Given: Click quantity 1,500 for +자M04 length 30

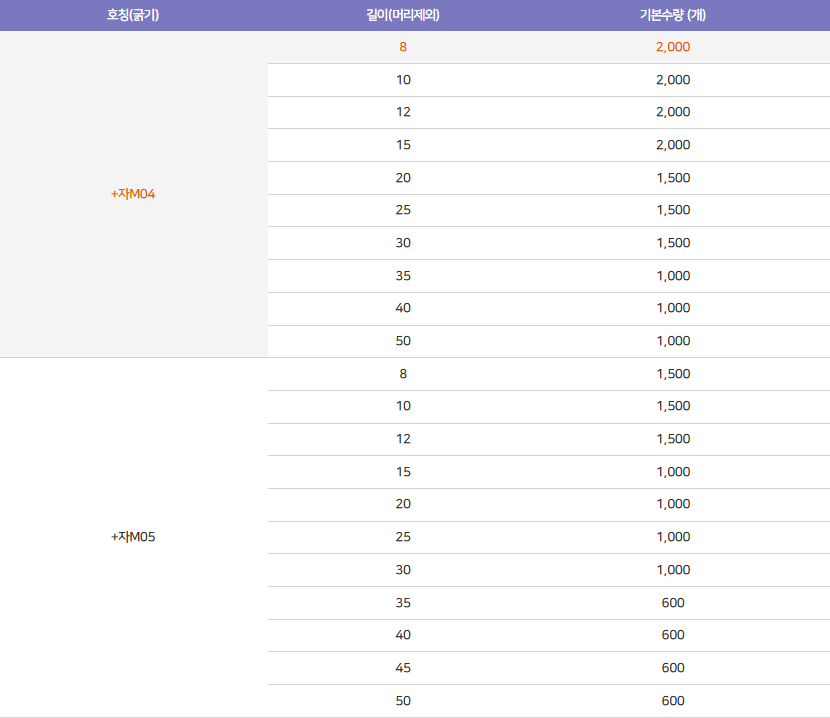Looking at the screenshot, I should click(x=673, y=243).
